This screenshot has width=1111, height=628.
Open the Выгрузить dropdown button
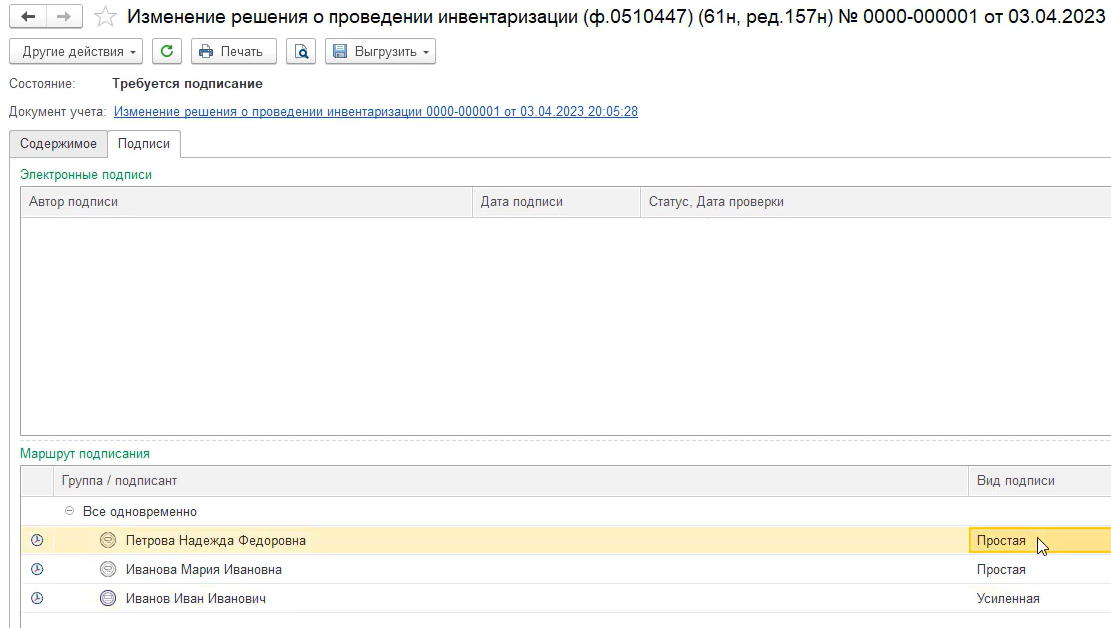[x=380, y=51]
